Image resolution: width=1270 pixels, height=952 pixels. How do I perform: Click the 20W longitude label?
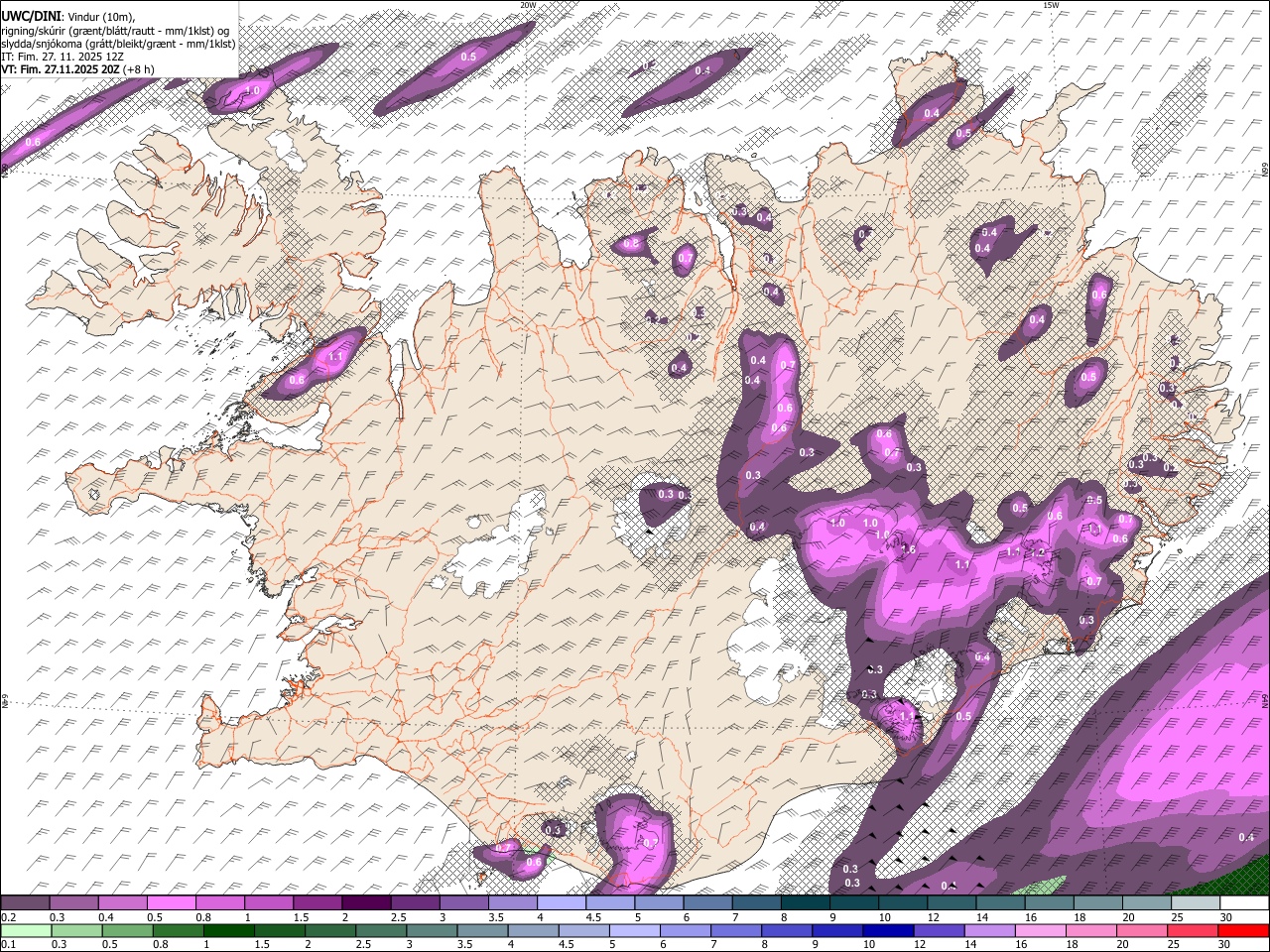pos(528,5)
